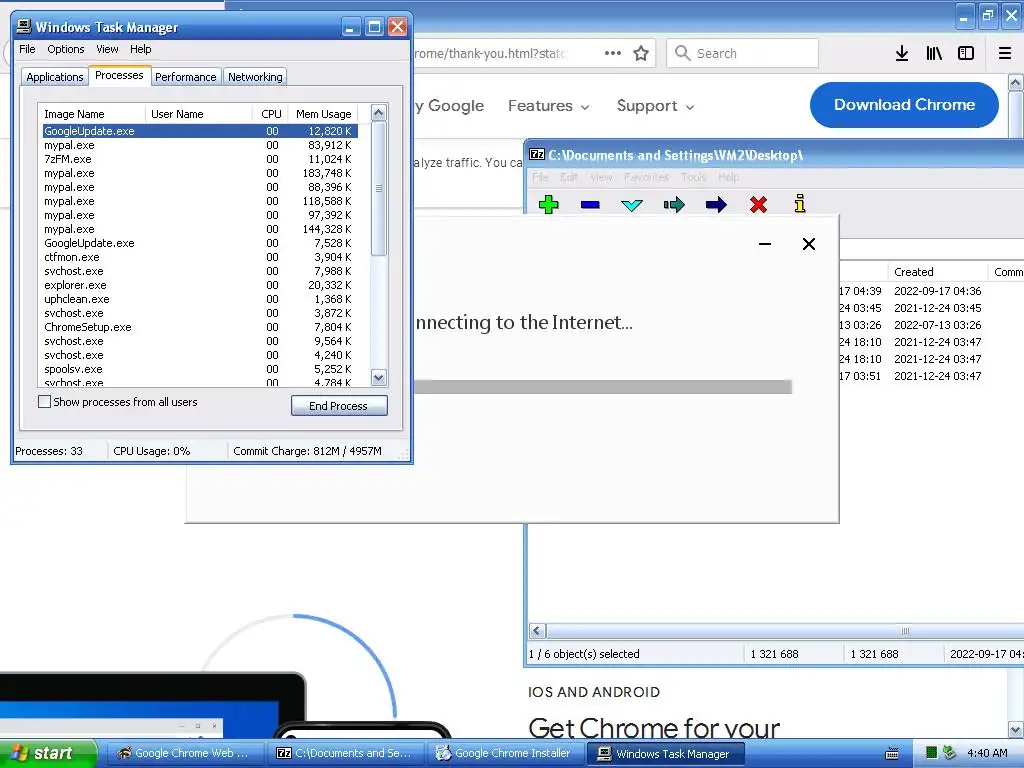Image resolution: width=1024 pixels, height=768 pixels.
Task: Click the network tray icon next to clock
Action: [x=950, y=753]
